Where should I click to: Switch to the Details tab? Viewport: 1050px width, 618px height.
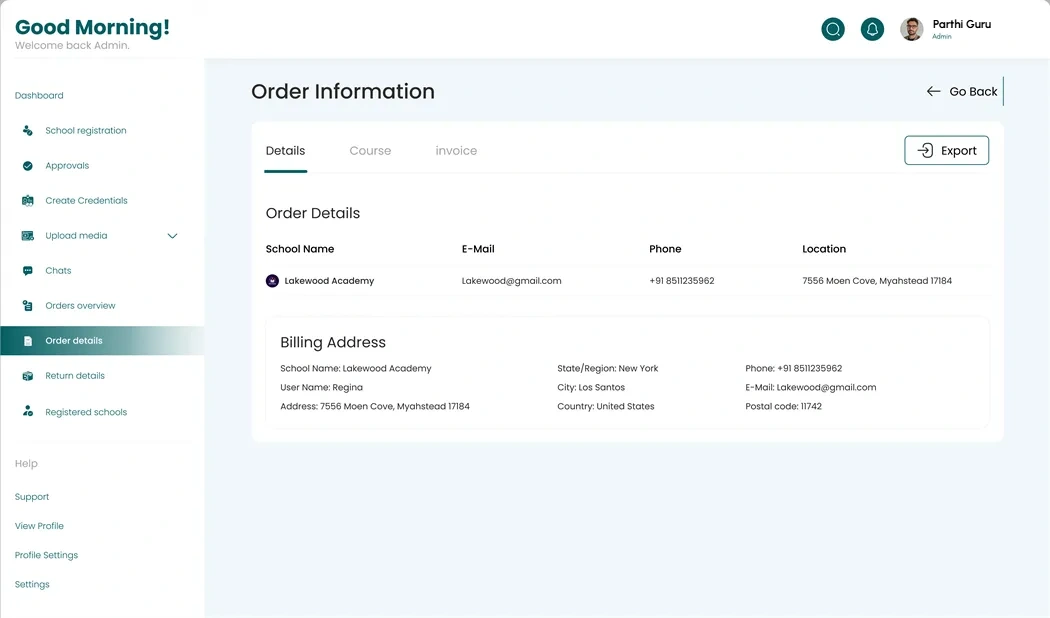[x=285, y=151]
